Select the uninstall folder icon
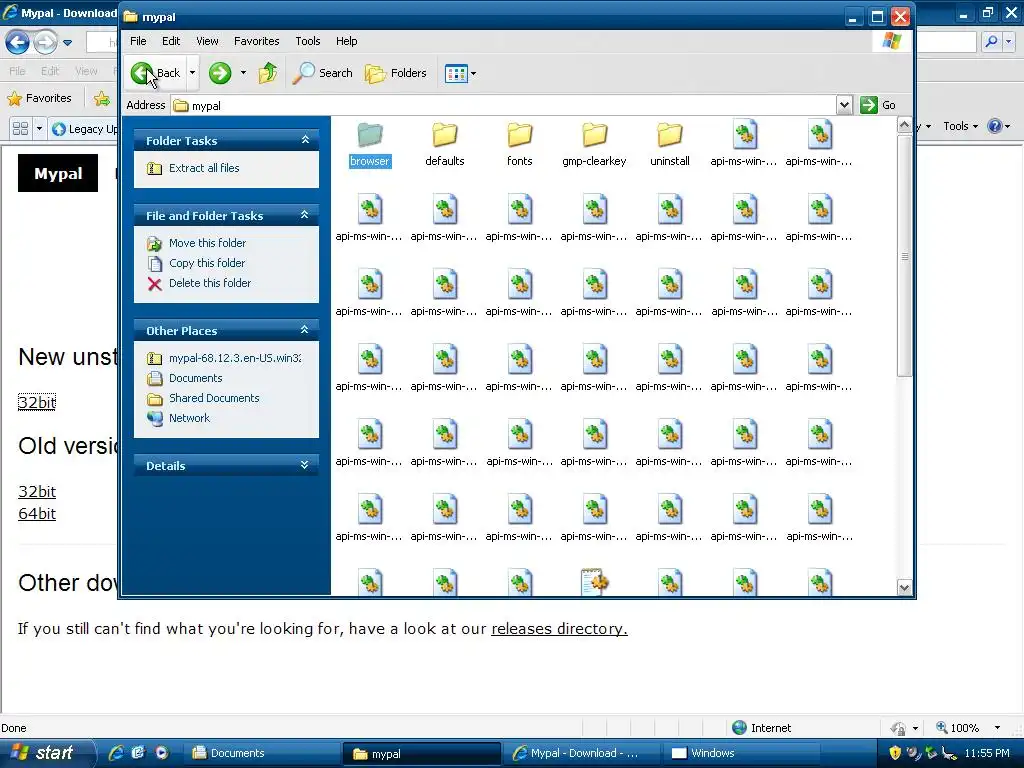This screenshot has height=768, width=1024. [x=669, y=136]
